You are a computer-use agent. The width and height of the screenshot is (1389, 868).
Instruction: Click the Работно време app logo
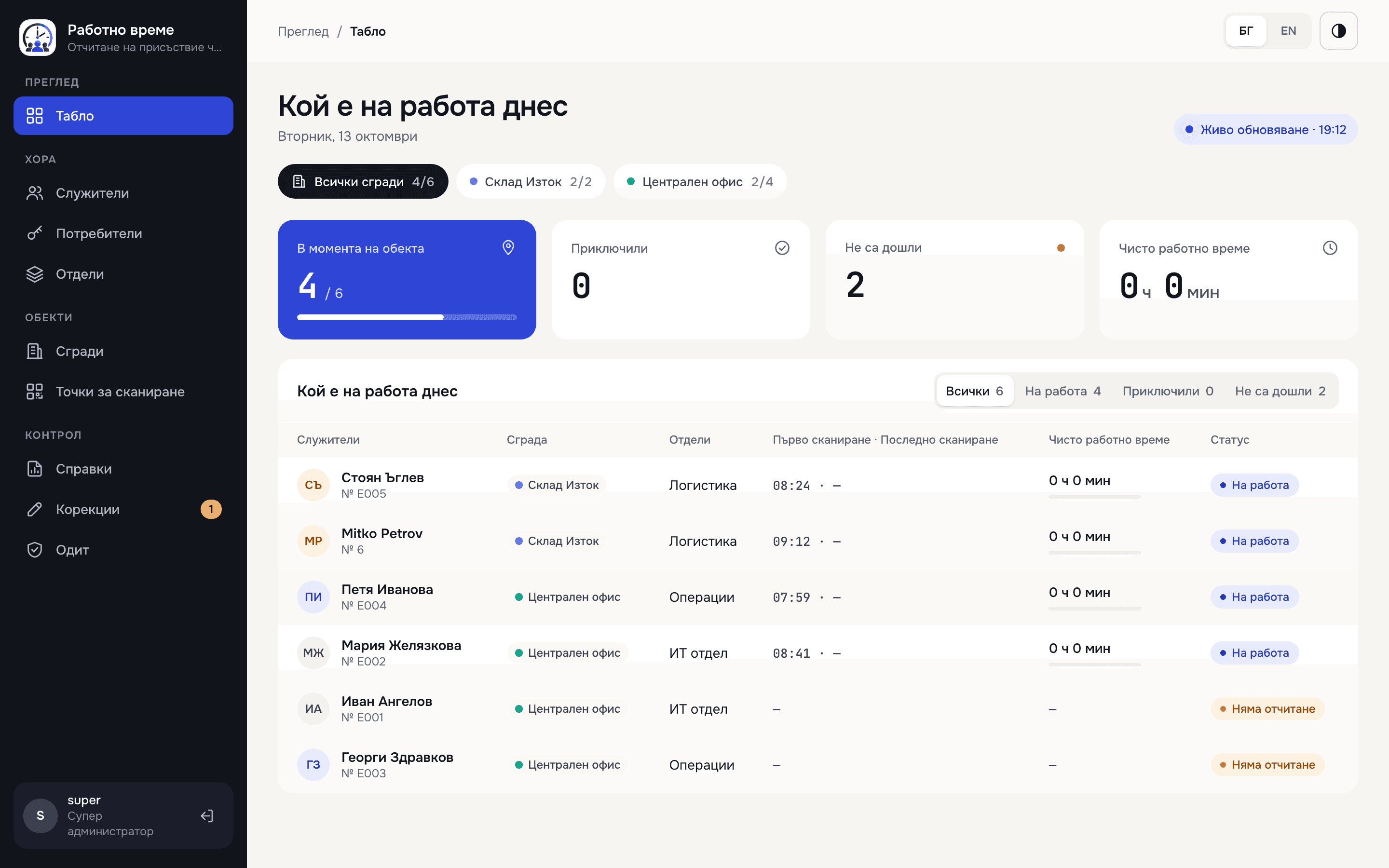coord(37,37)
